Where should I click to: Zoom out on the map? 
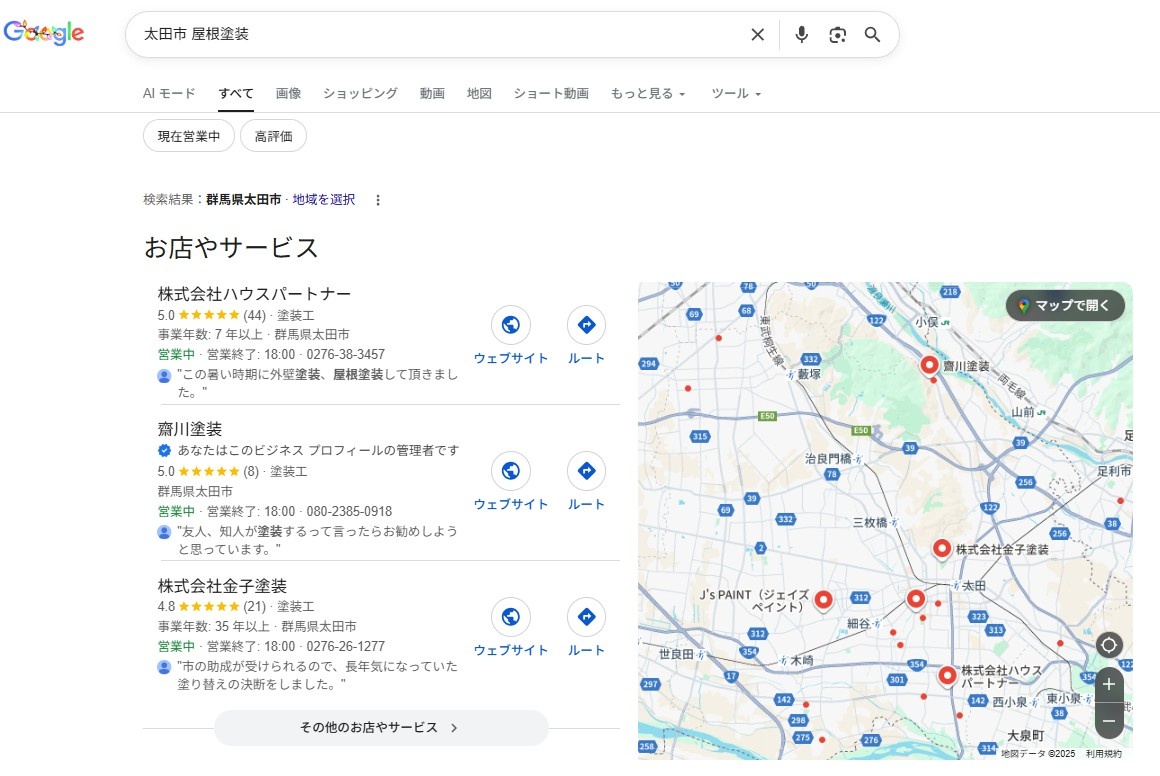click(1109, 720)
